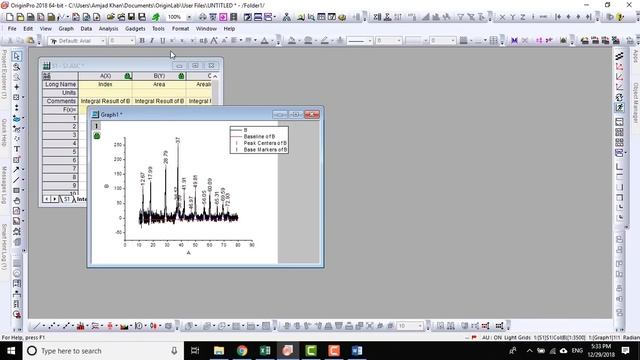Toggle Italic text formatting
Screen dimensions: 640x360
152,40
